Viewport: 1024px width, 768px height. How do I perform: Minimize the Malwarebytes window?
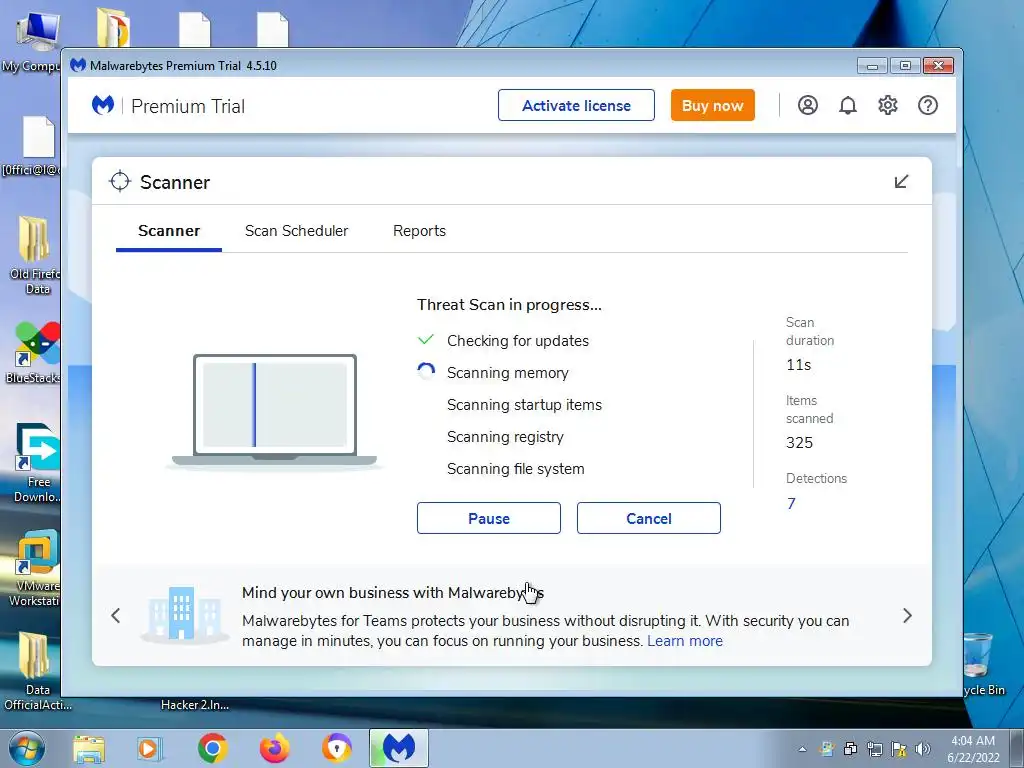[872, 65]
